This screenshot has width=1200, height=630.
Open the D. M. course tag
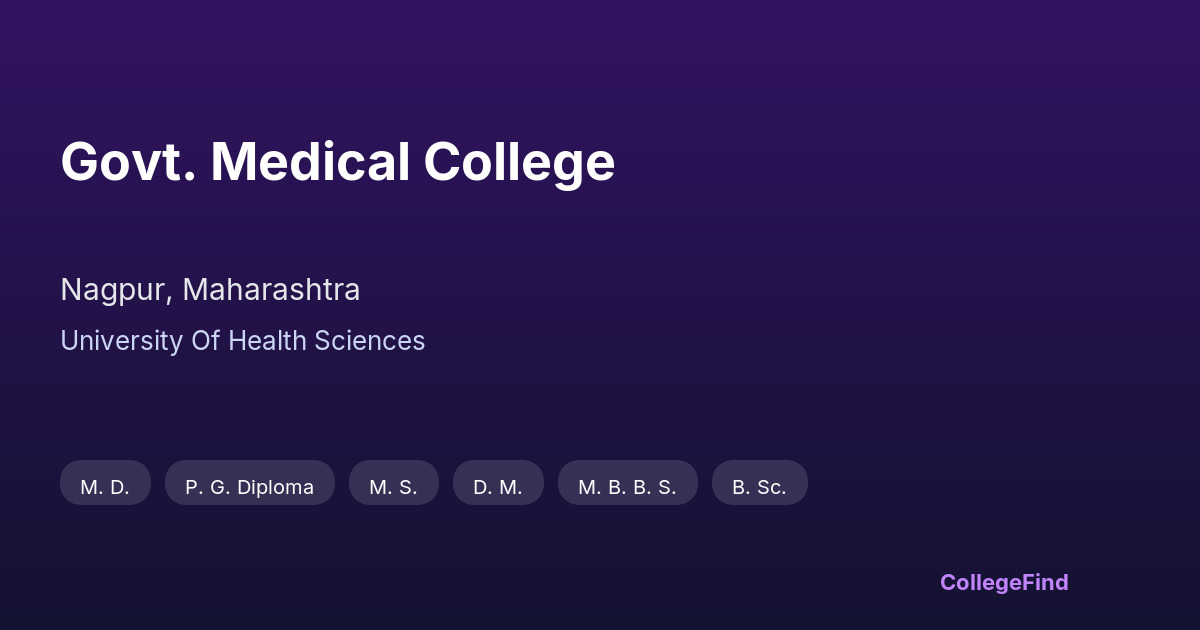point(498,483)
